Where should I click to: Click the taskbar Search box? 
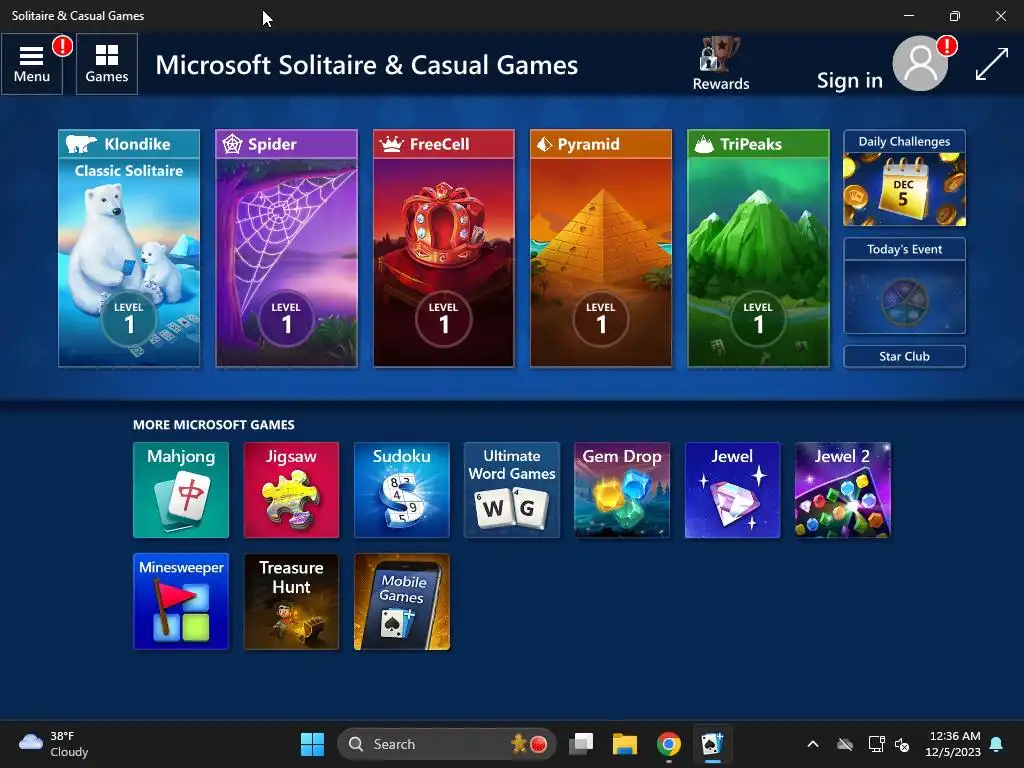(447, 744)
